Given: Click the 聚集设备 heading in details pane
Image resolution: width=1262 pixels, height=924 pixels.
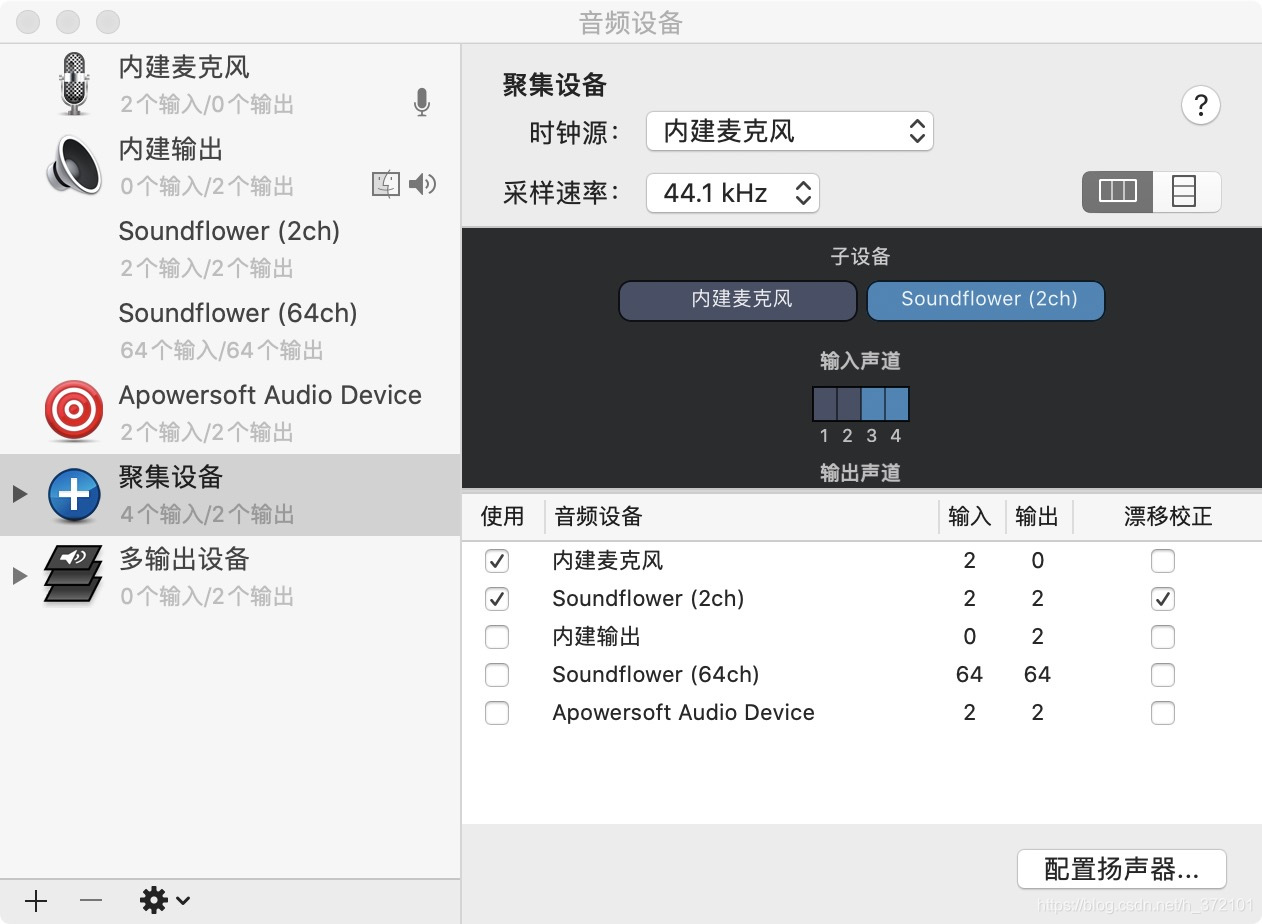Looking at the screenshot, I should [x=555, y=85].
